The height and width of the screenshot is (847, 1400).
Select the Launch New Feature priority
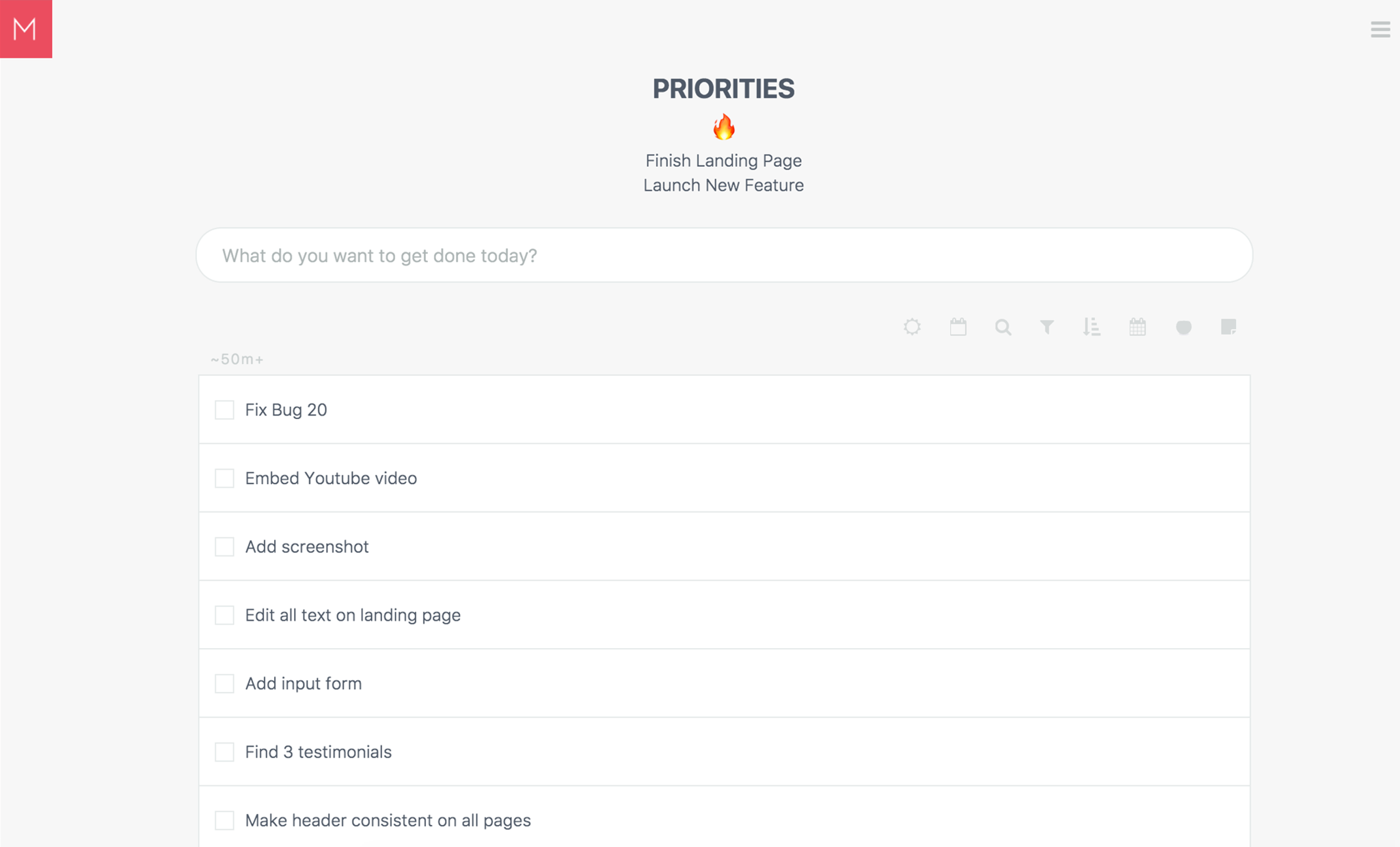pos(723,185)
